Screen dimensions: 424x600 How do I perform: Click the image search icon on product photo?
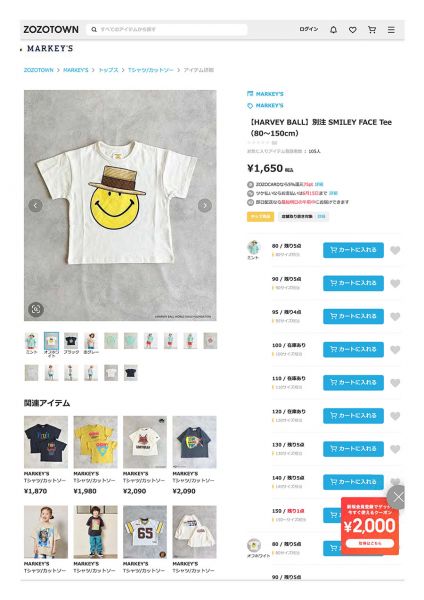(36, 309)
